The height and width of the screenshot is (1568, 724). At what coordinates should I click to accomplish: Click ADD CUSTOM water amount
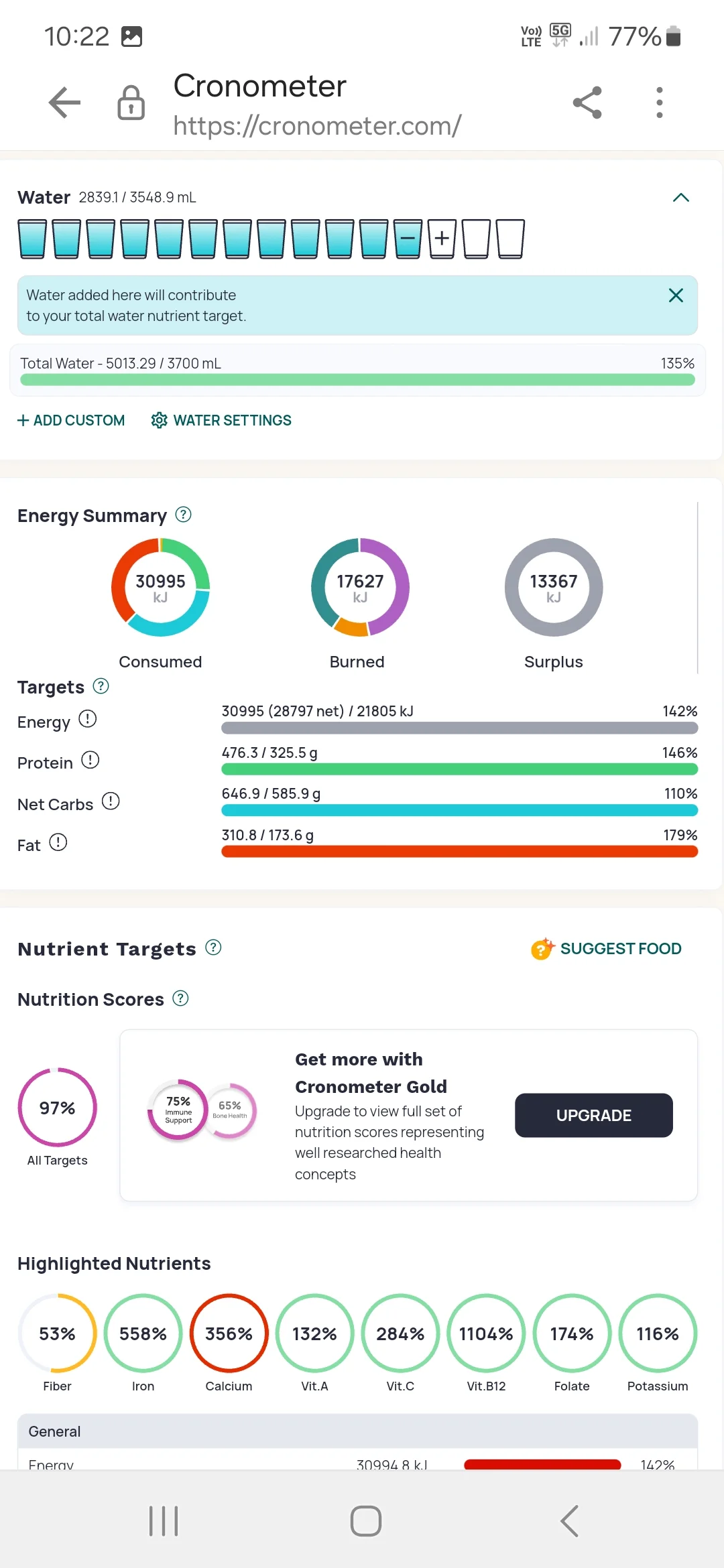point(71,420)
